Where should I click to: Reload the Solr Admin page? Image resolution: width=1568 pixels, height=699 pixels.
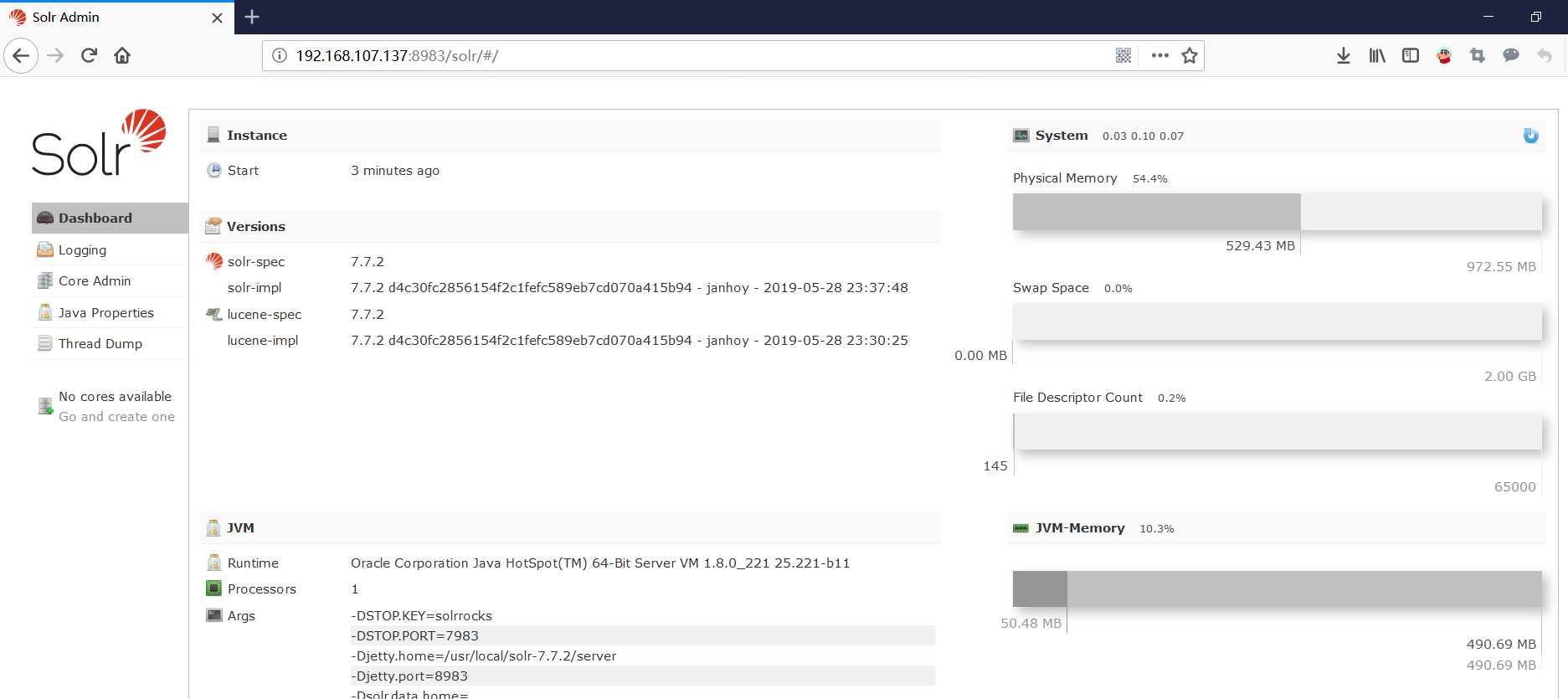click(89, 56)
